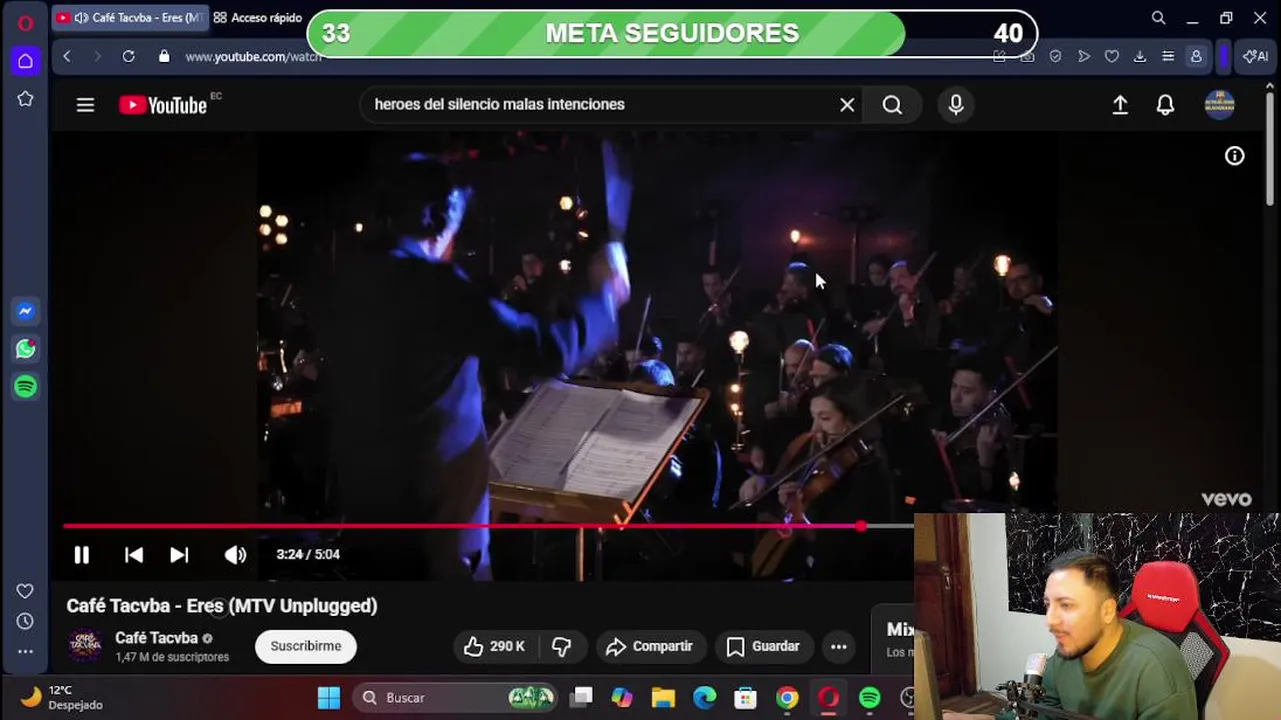1281x720 pixels.
Task: Switch to the Café Tacvba - Eres tab
Action: point(130,18)
